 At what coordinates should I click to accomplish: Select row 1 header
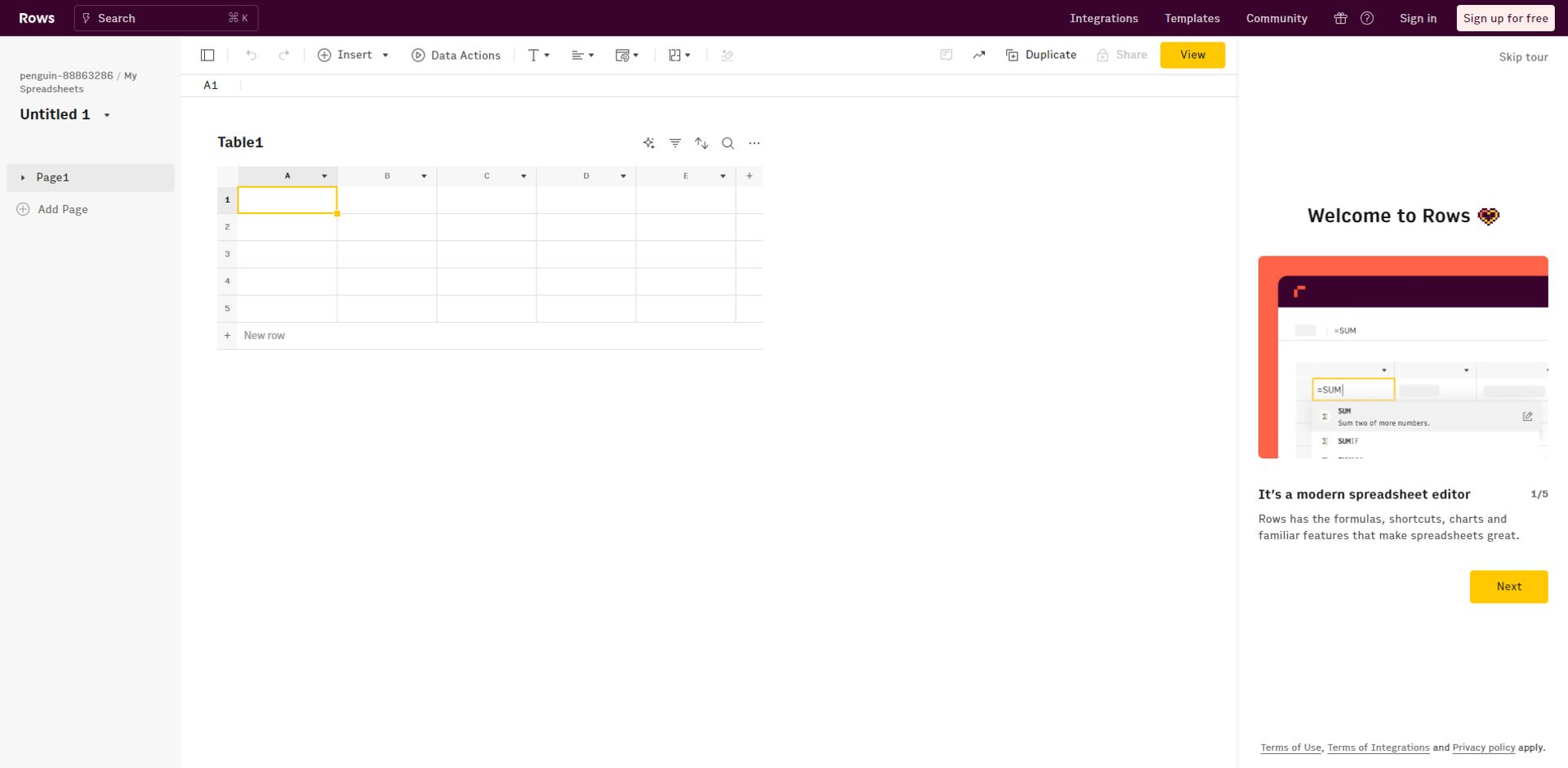pyautogui.click(x=227, y=199)
